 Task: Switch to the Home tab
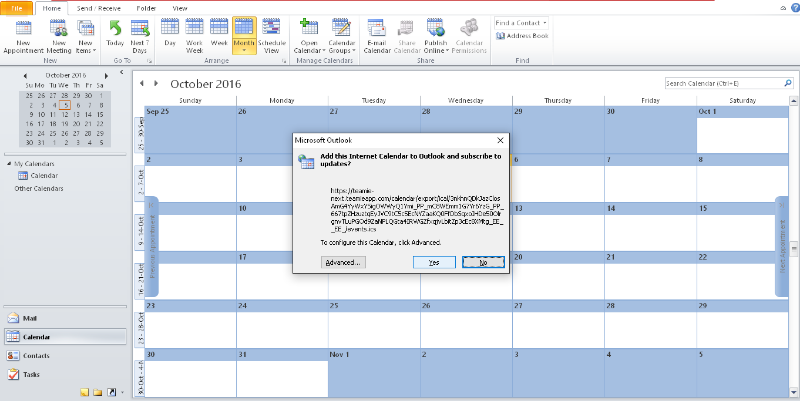click(x=52, y=8)
